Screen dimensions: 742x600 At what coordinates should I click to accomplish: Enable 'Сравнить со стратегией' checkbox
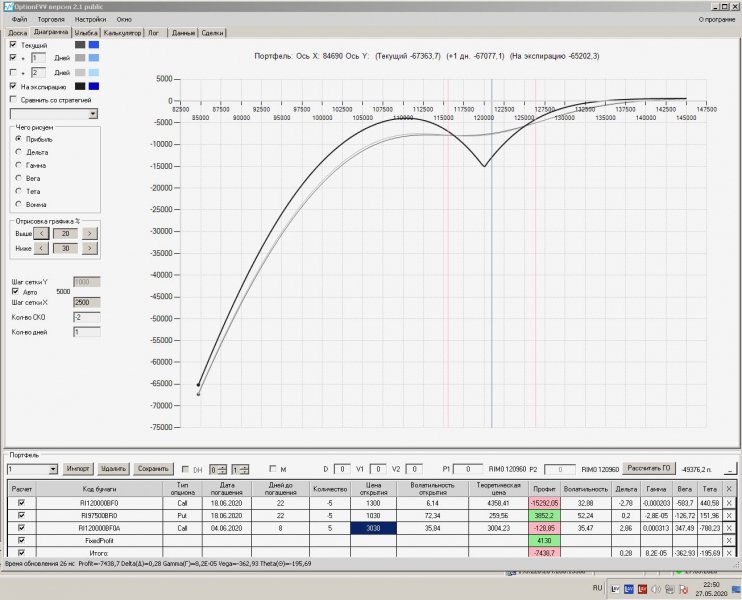pos(13,100)
